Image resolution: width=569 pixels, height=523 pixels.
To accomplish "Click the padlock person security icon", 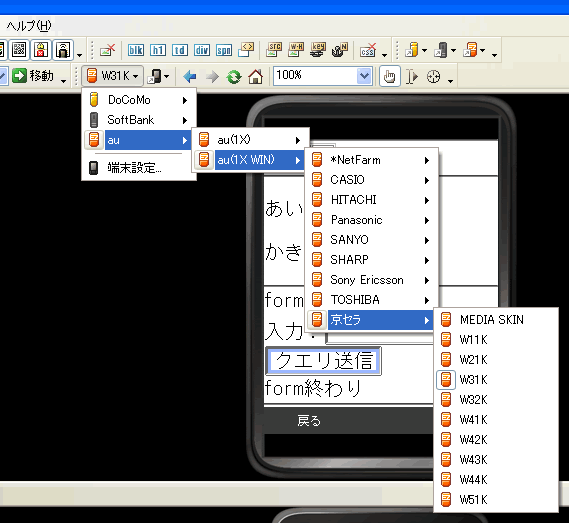I will pos(41,50).
